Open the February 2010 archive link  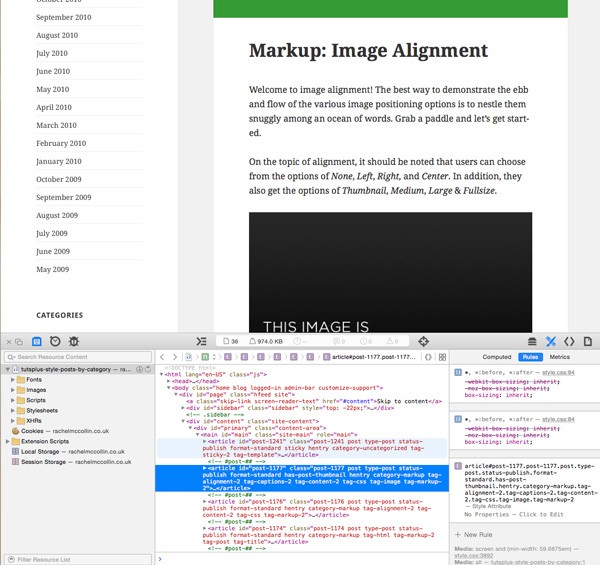pyautogui.click(x=61, y=143)
